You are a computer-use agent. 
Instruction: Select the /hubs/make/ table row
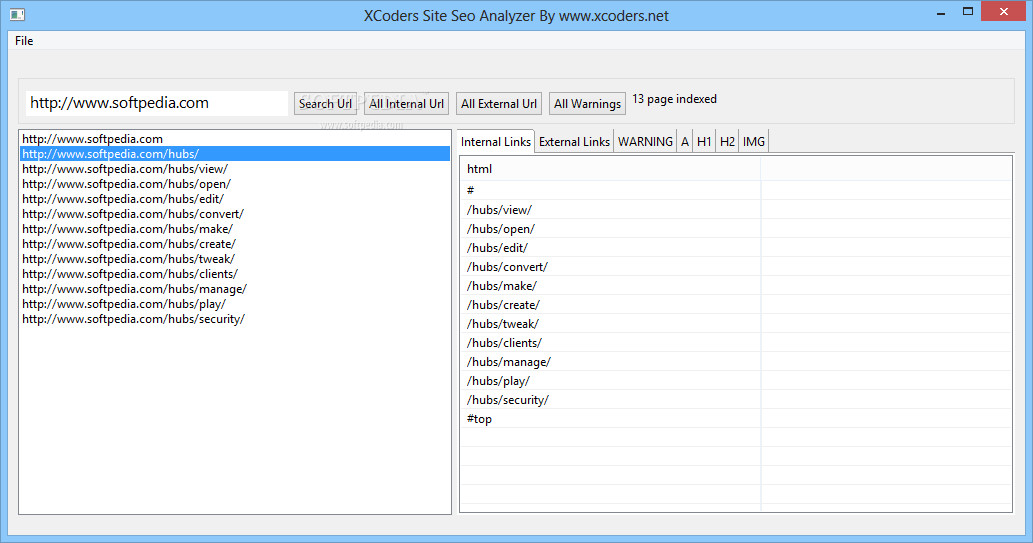click(735, 286)
